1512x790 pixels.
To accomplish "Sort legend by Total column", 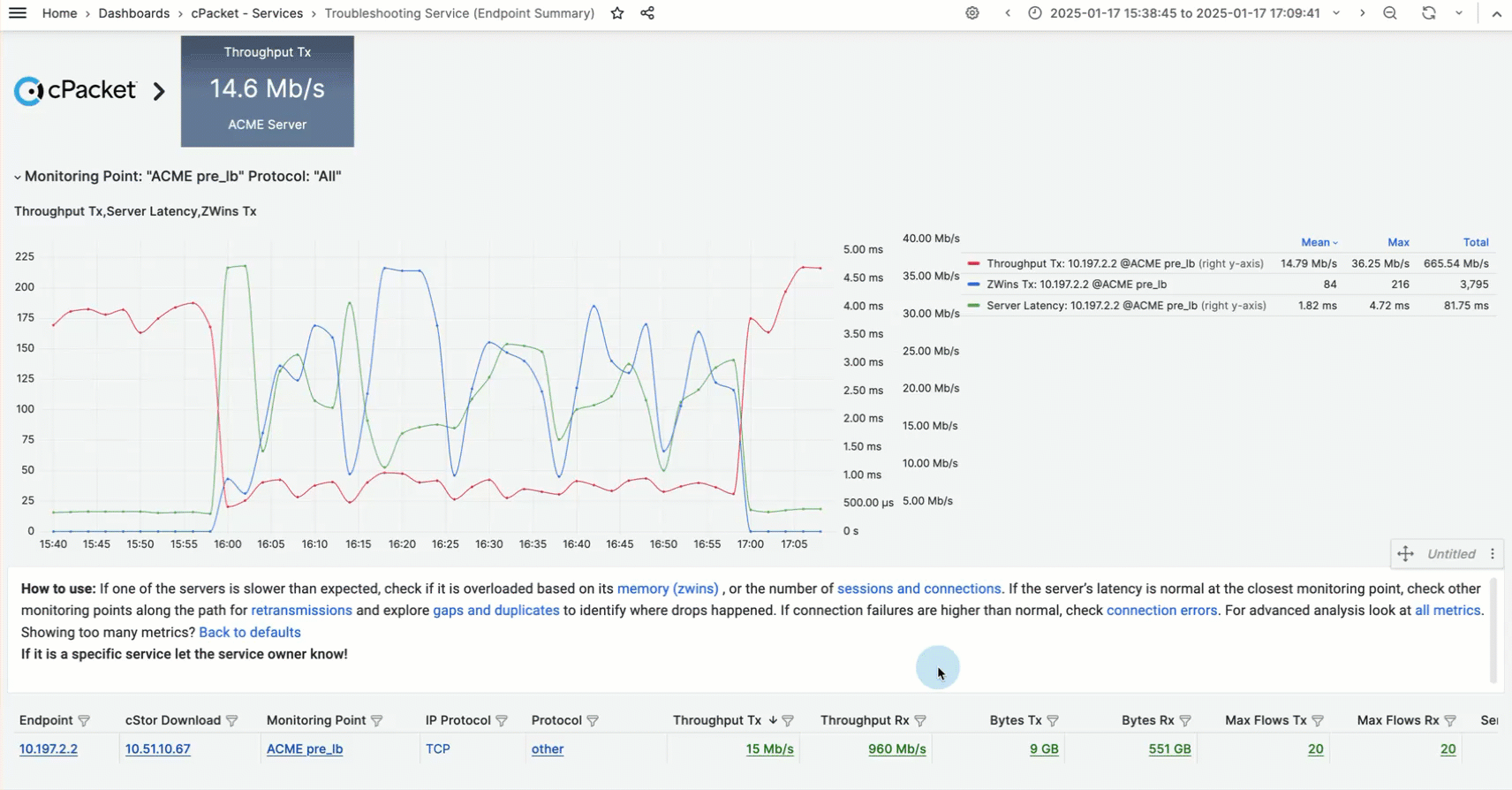I will click(1476, 242).
